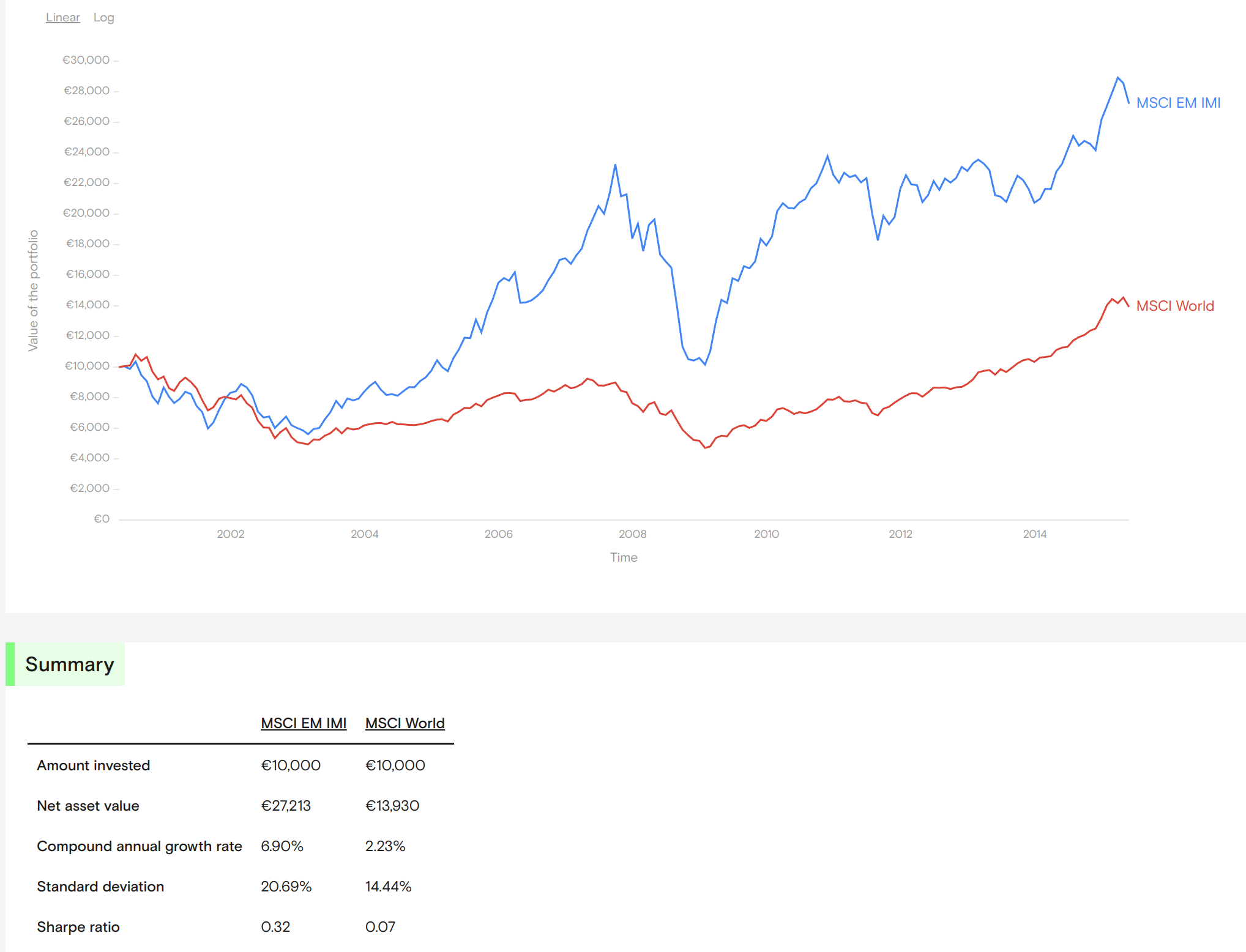Click the Amount invested row label

tap(94, 765)
